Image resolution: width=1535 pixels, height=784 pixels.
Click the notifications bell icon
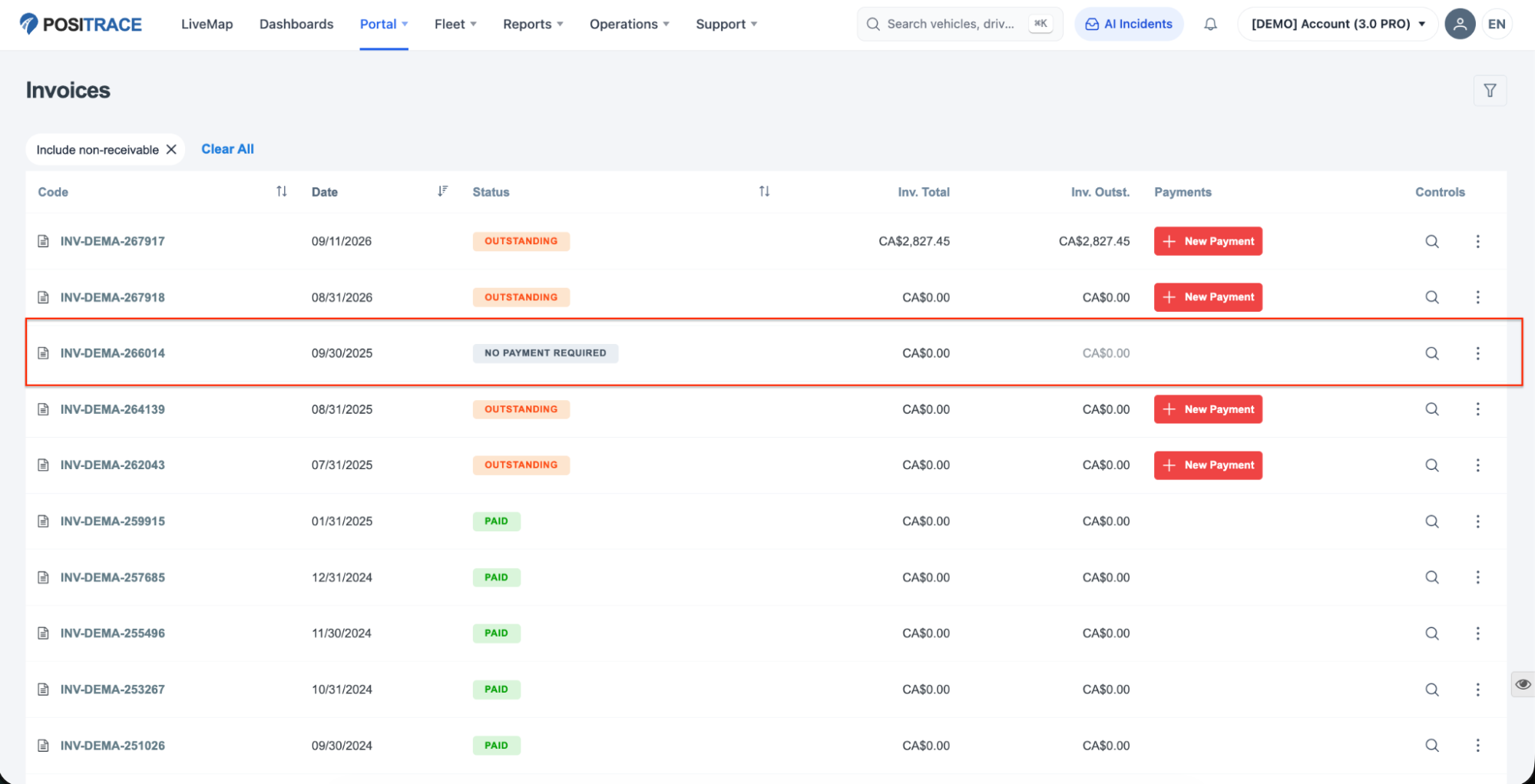pos(1210,25)
